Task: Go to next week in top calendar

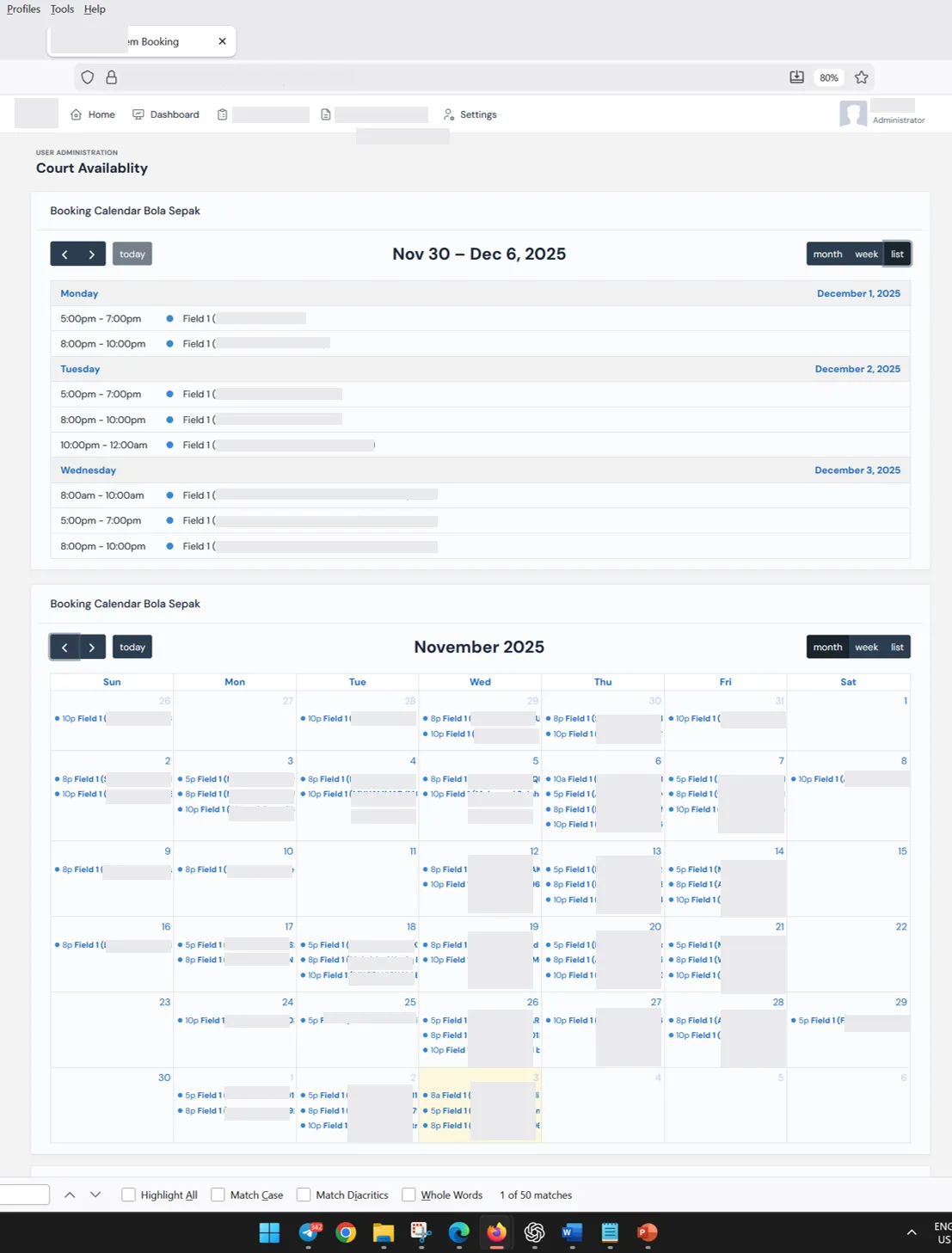Action: (x=92, y=254)
